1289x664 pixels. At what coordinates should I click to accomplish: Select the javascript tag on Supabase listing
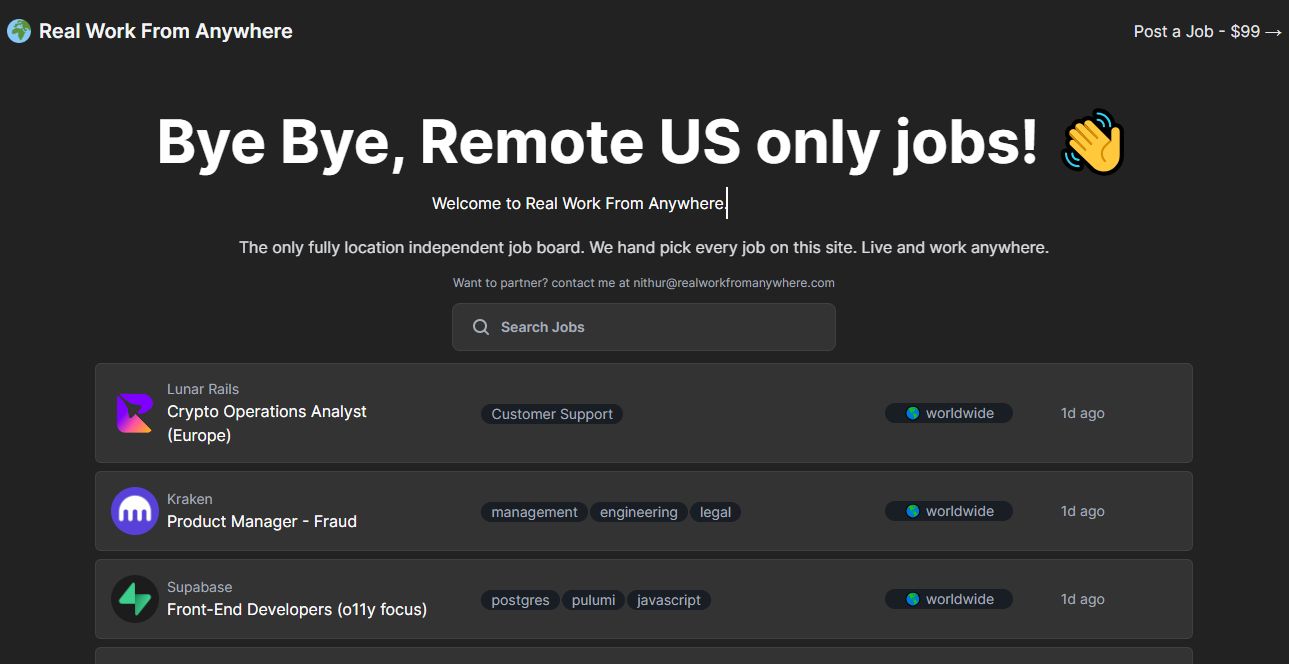tap(668, 599)
